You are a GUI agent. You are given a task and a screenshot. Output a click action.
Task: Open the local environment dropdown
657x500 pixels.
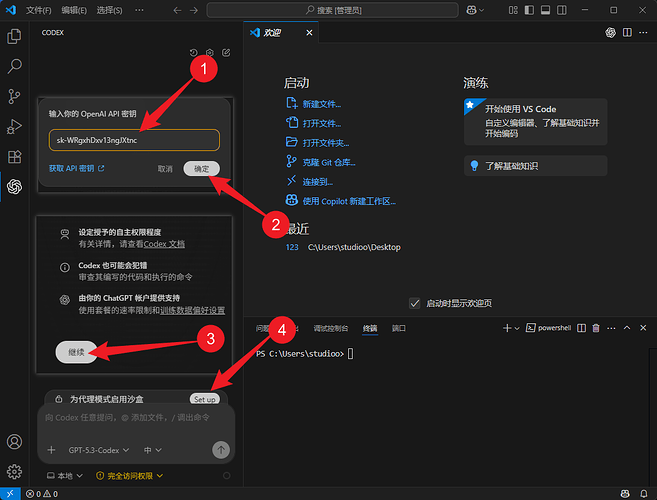click(65, 476)
